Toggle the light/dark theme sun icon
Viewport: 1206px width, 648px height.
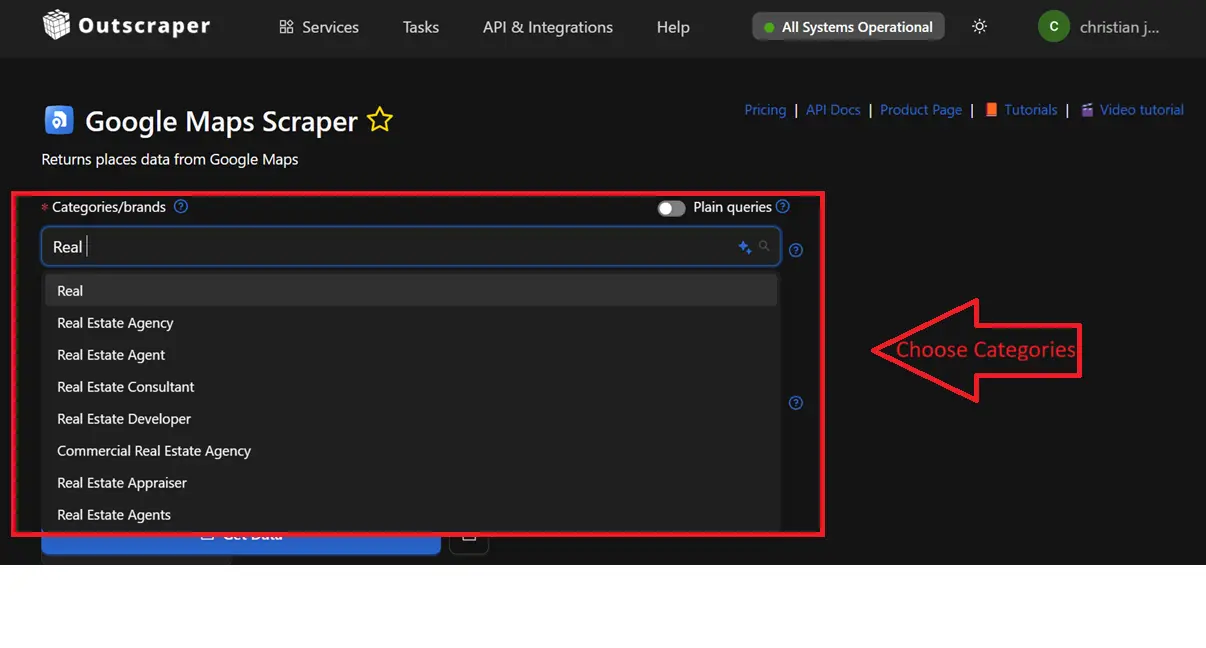click(x=979, y=27)
